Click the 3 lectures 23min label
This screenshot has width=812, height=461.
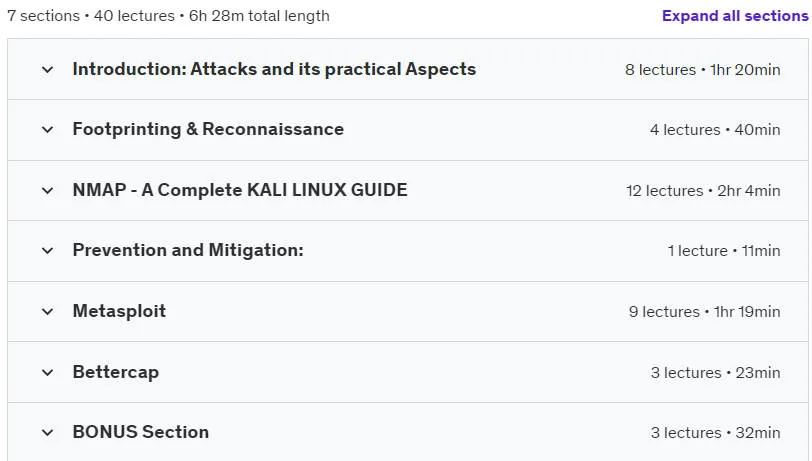click(715, 373)
